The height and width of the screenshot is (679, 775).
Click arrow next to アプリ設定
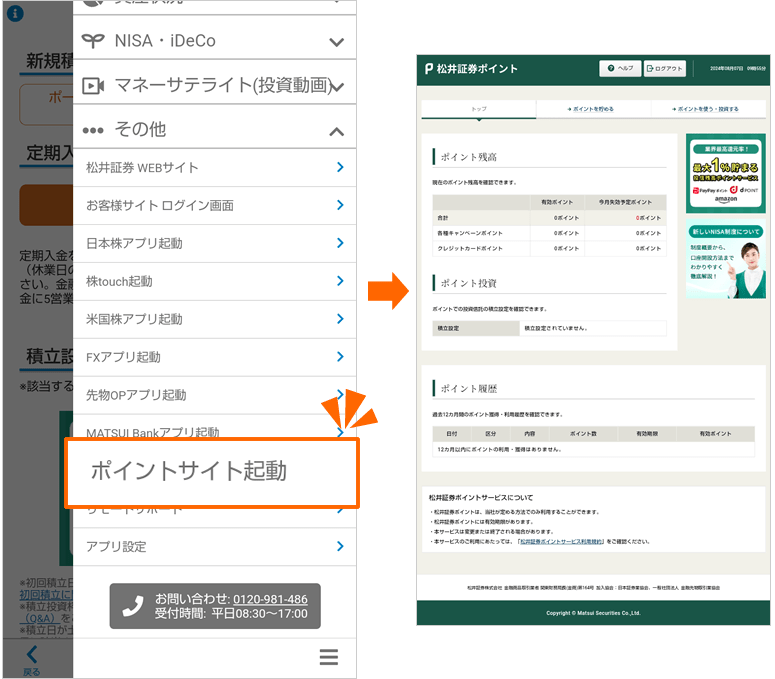pyautogui.click(x=340, y=547)
